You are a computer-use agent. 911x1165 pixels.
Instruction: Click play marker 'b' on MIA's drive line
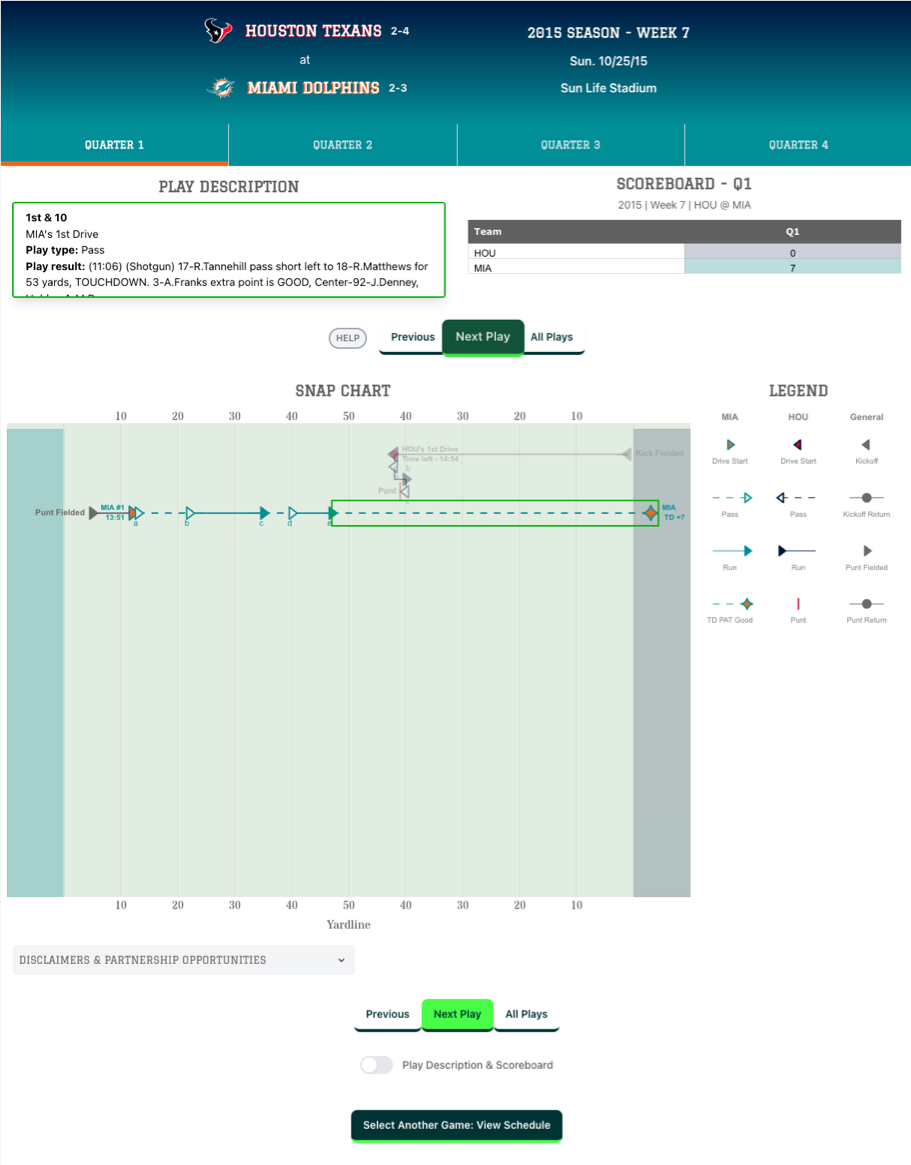[x=190, y=513]
